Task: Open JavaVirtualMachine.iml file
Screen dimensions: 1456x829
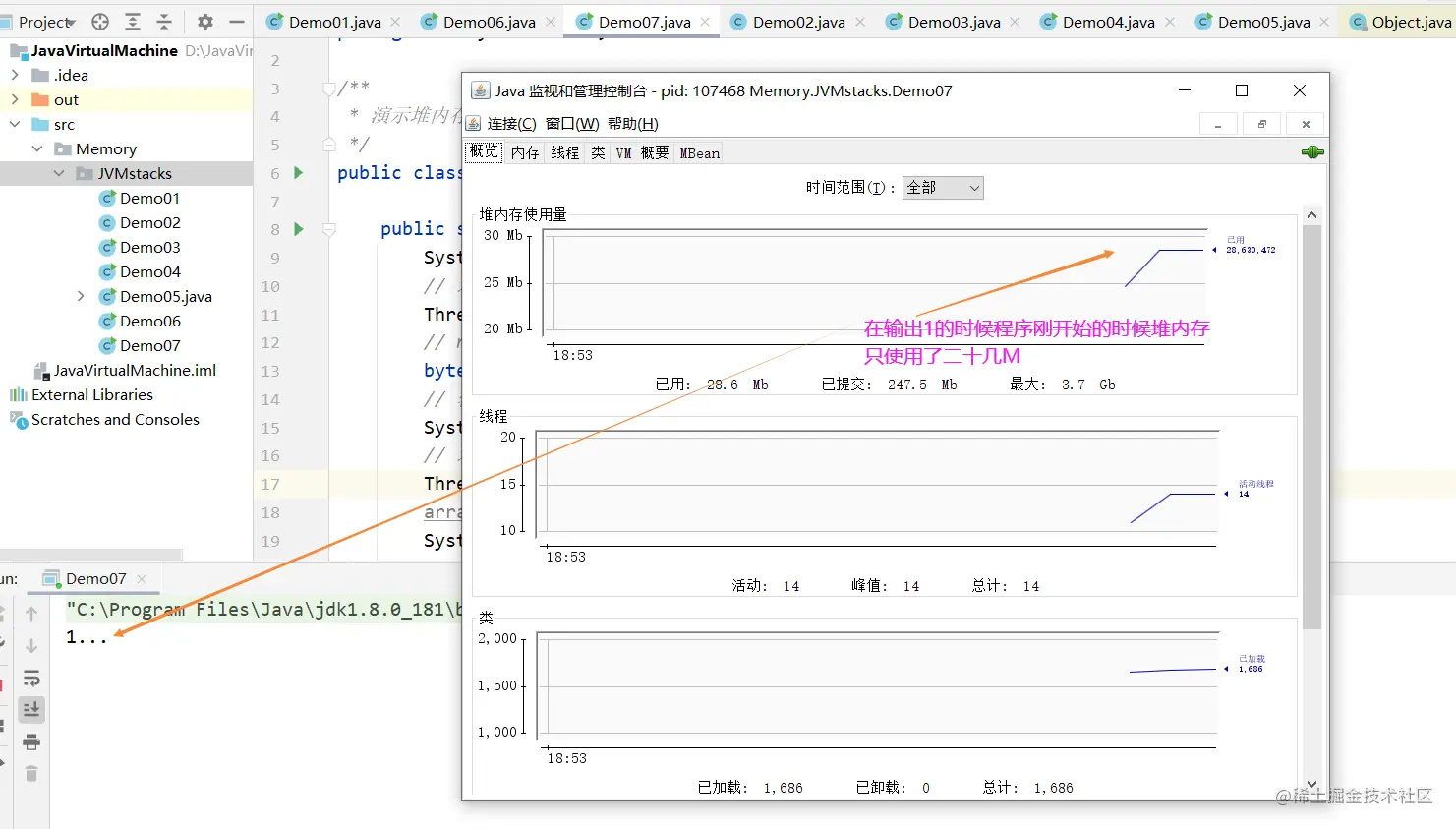Action: click(x=135, y=370)
